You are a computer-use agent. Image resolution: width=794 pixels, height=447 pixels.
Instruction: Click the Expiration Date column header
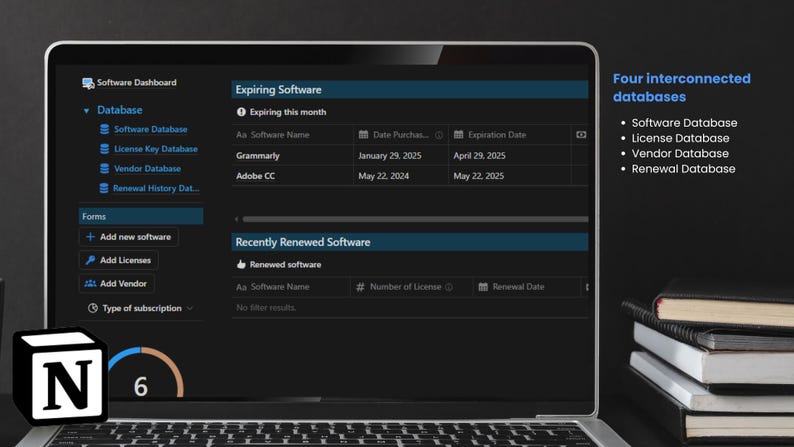[509, 135]
